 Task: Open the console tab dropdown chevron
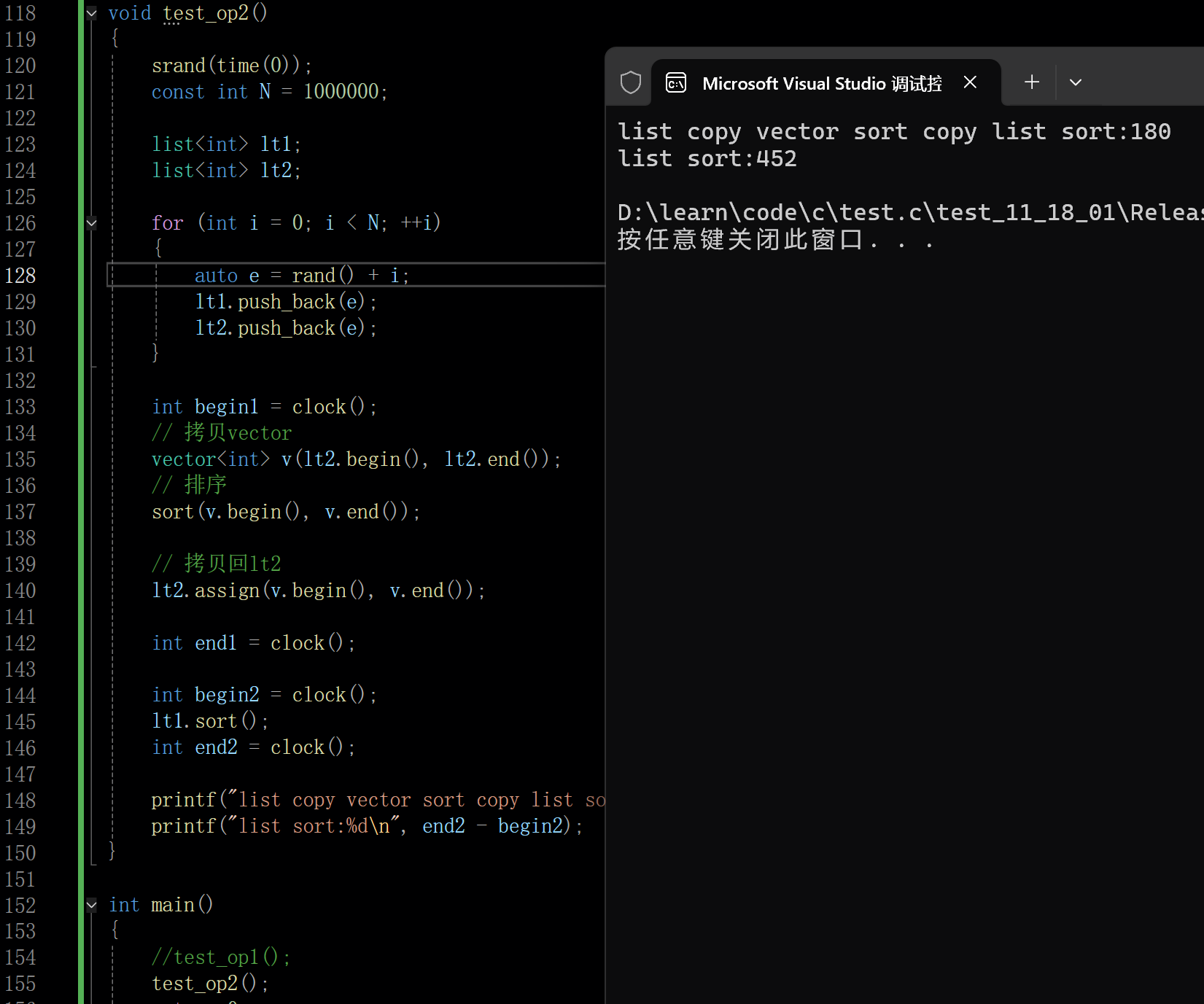(1076, 82)
